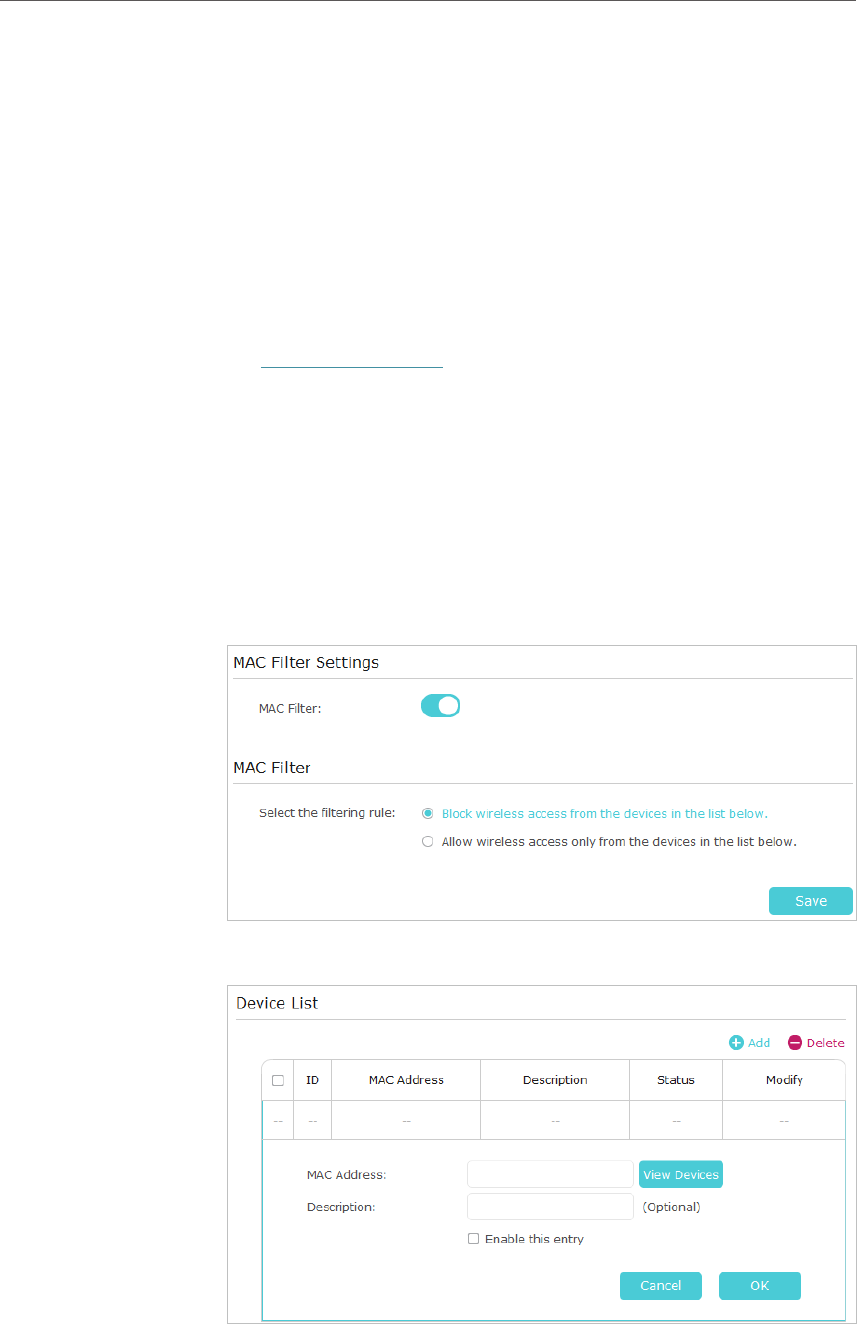Click the MAC Address column header

406,1080
